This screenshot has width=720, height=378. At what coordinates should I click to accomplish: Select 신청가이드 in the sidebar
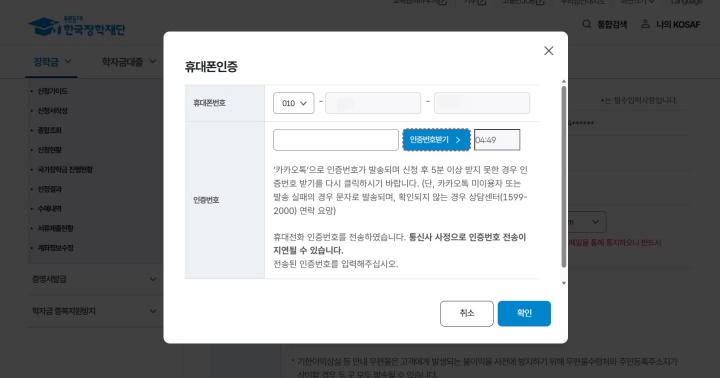52,91
